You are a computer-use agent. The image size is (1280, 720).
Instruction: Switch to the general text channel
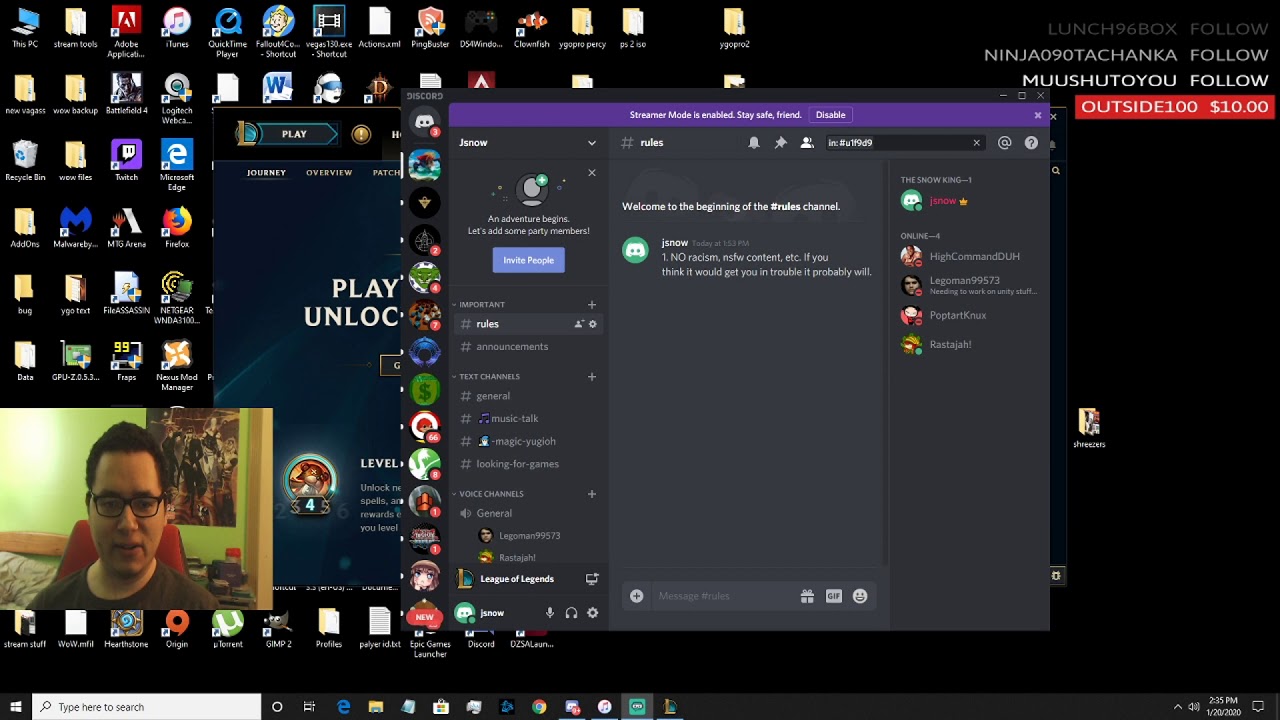pos(528,396)
